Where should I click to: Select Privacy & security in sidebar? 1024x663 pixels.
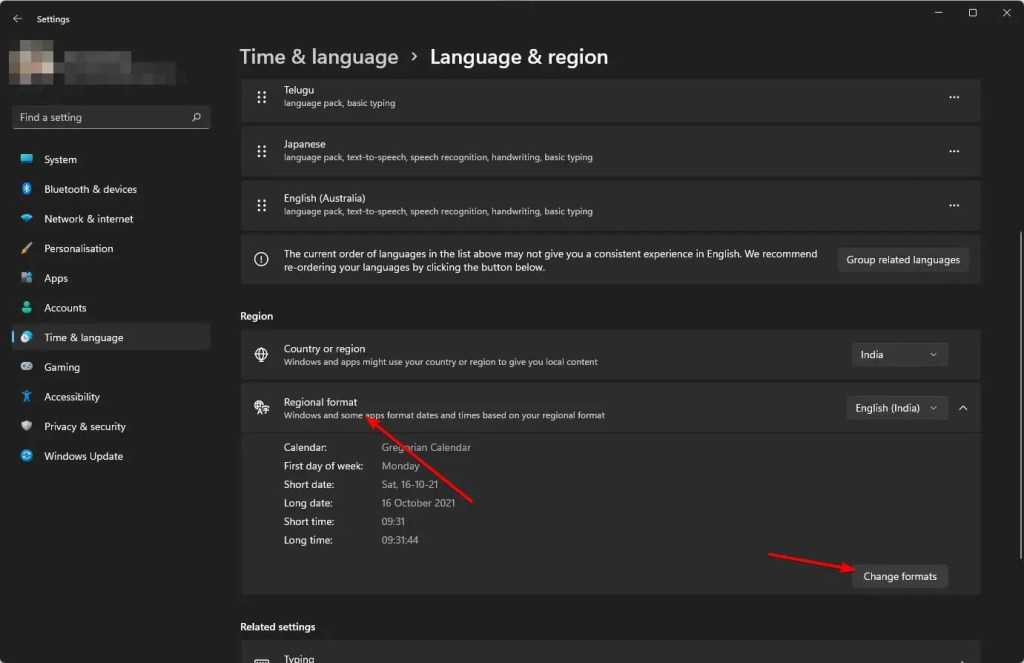[84, 426]
